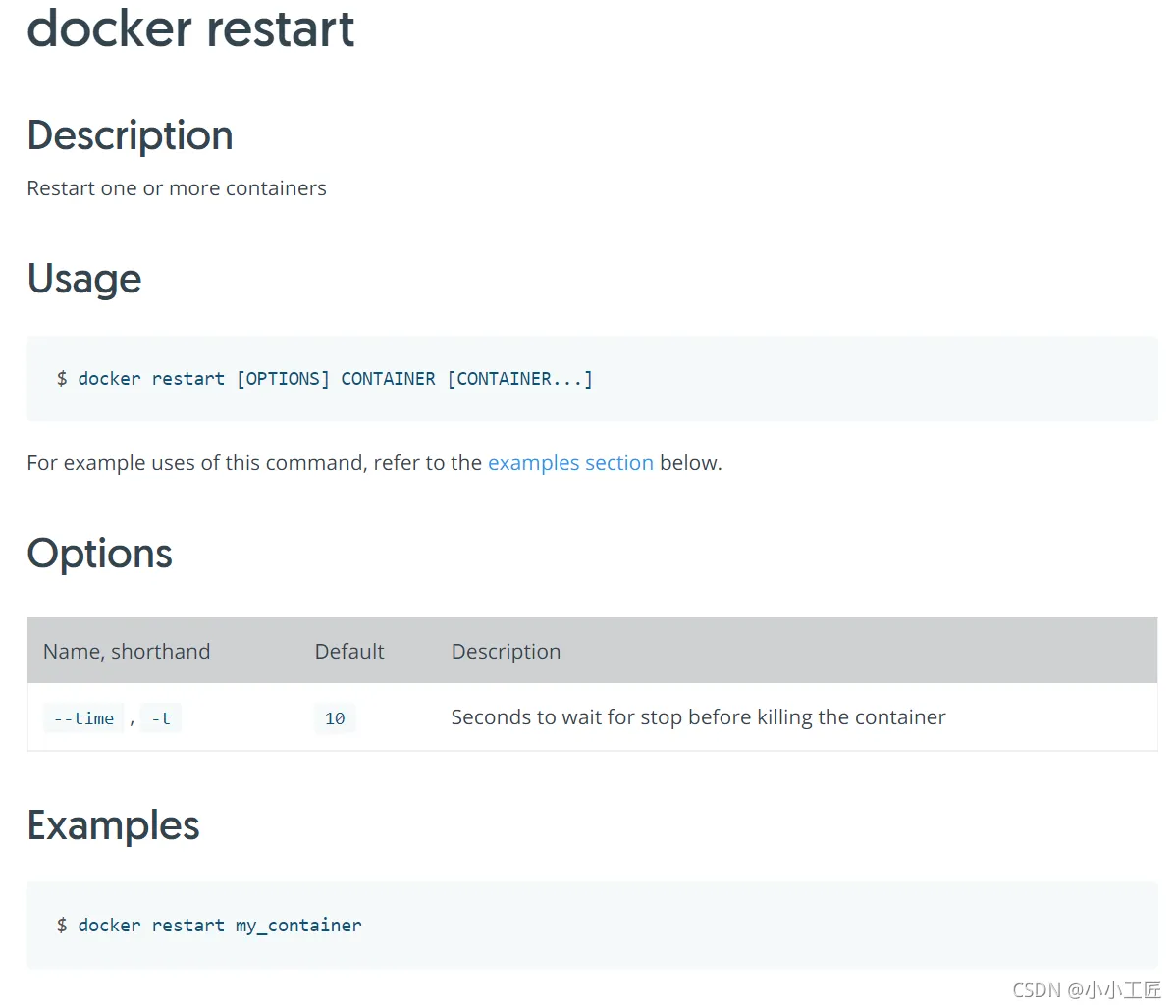Click the "-t" shorthand option
Screen dimensions: 1176x1008
pos(161,718)
